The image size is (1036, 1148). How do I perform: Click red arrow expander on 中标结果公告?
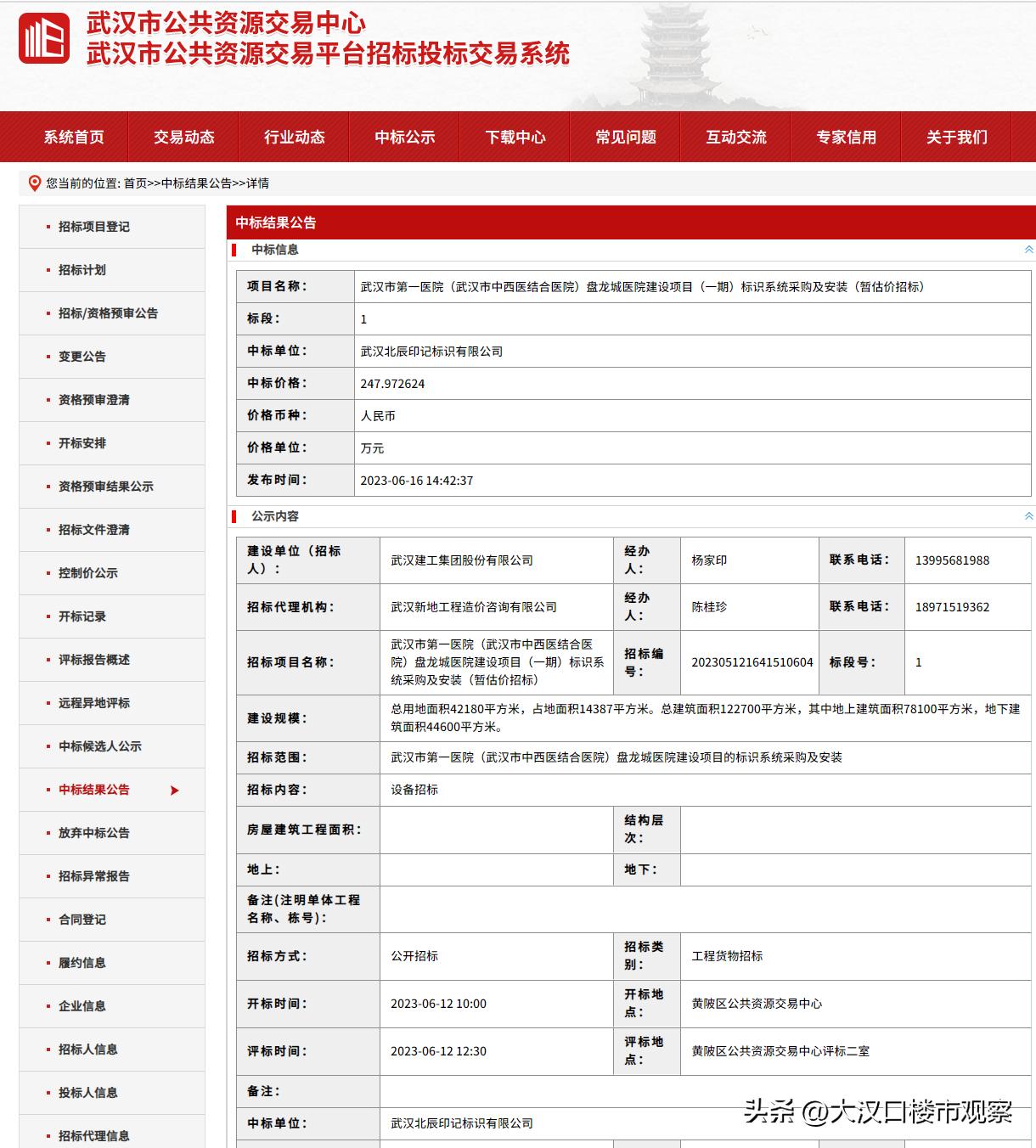(173, 790)
